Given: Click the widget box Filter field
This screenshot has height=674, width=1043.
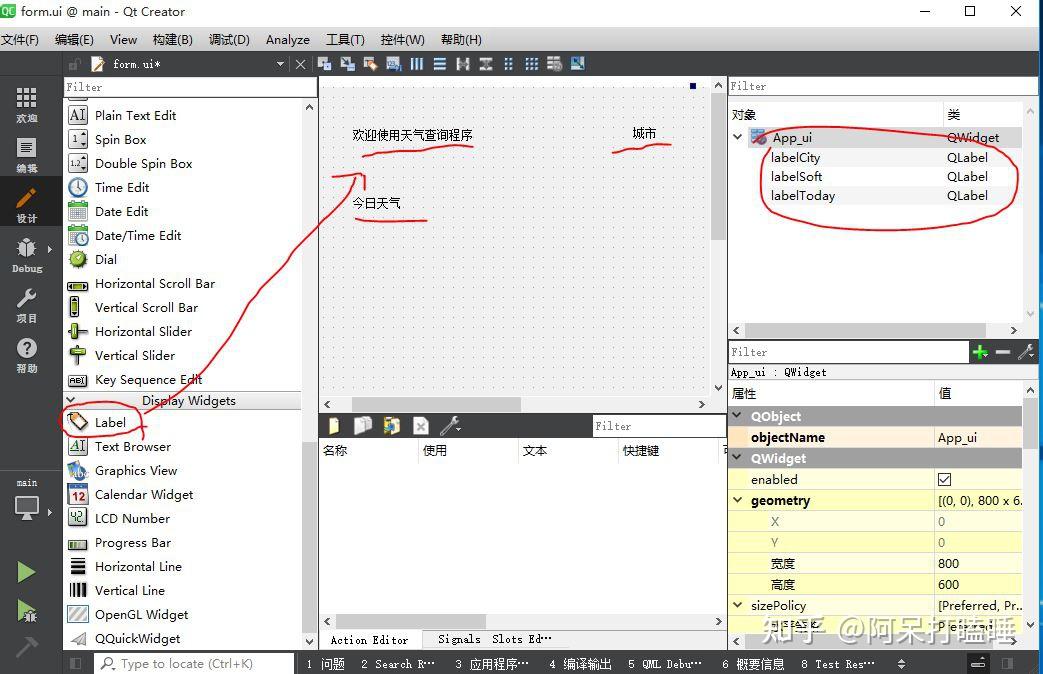Looking at the screenshot, I should (190, 87).
